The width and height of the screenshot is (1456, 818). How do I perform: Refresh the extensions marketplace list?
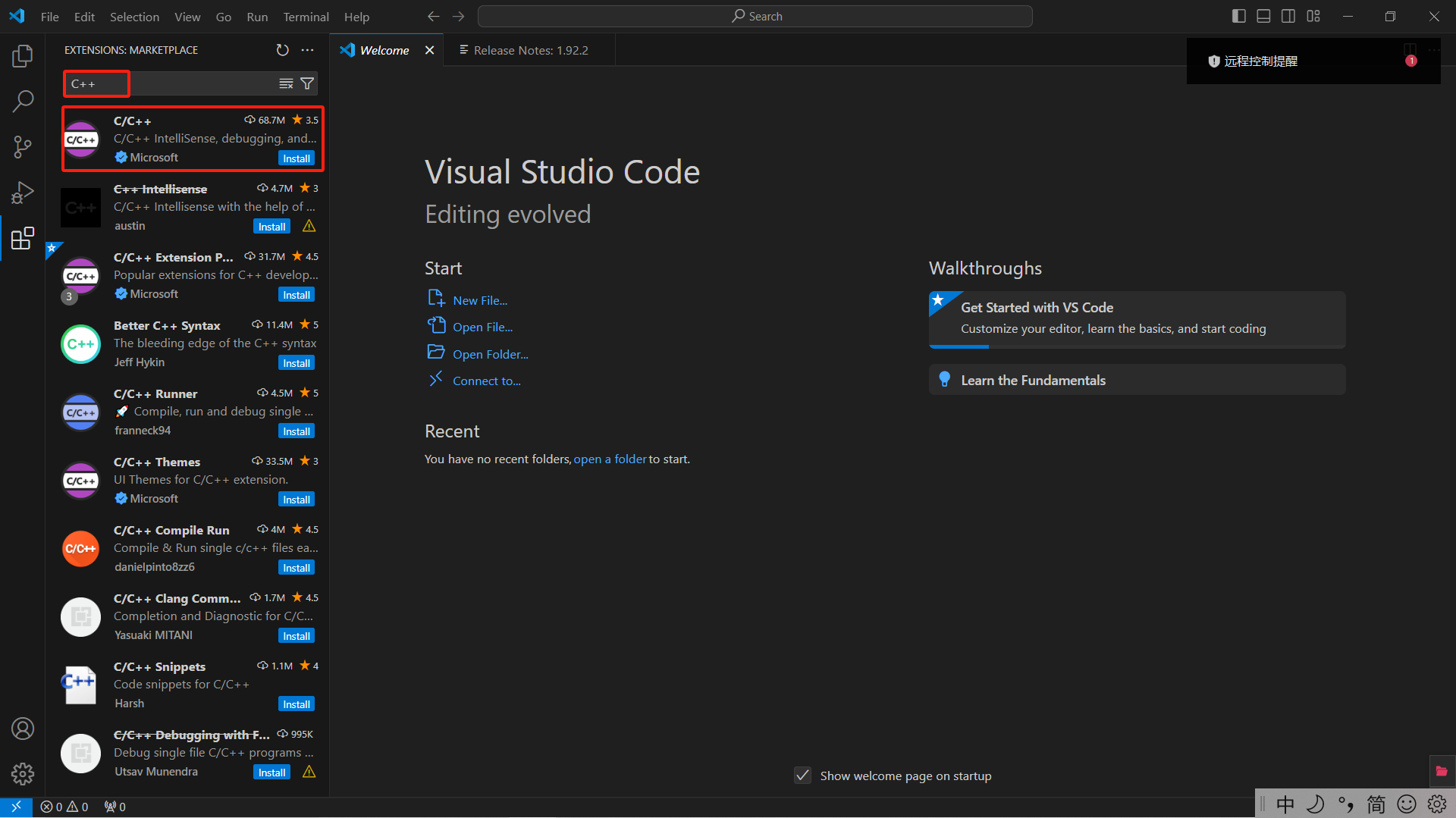click(x=282, y=50)
